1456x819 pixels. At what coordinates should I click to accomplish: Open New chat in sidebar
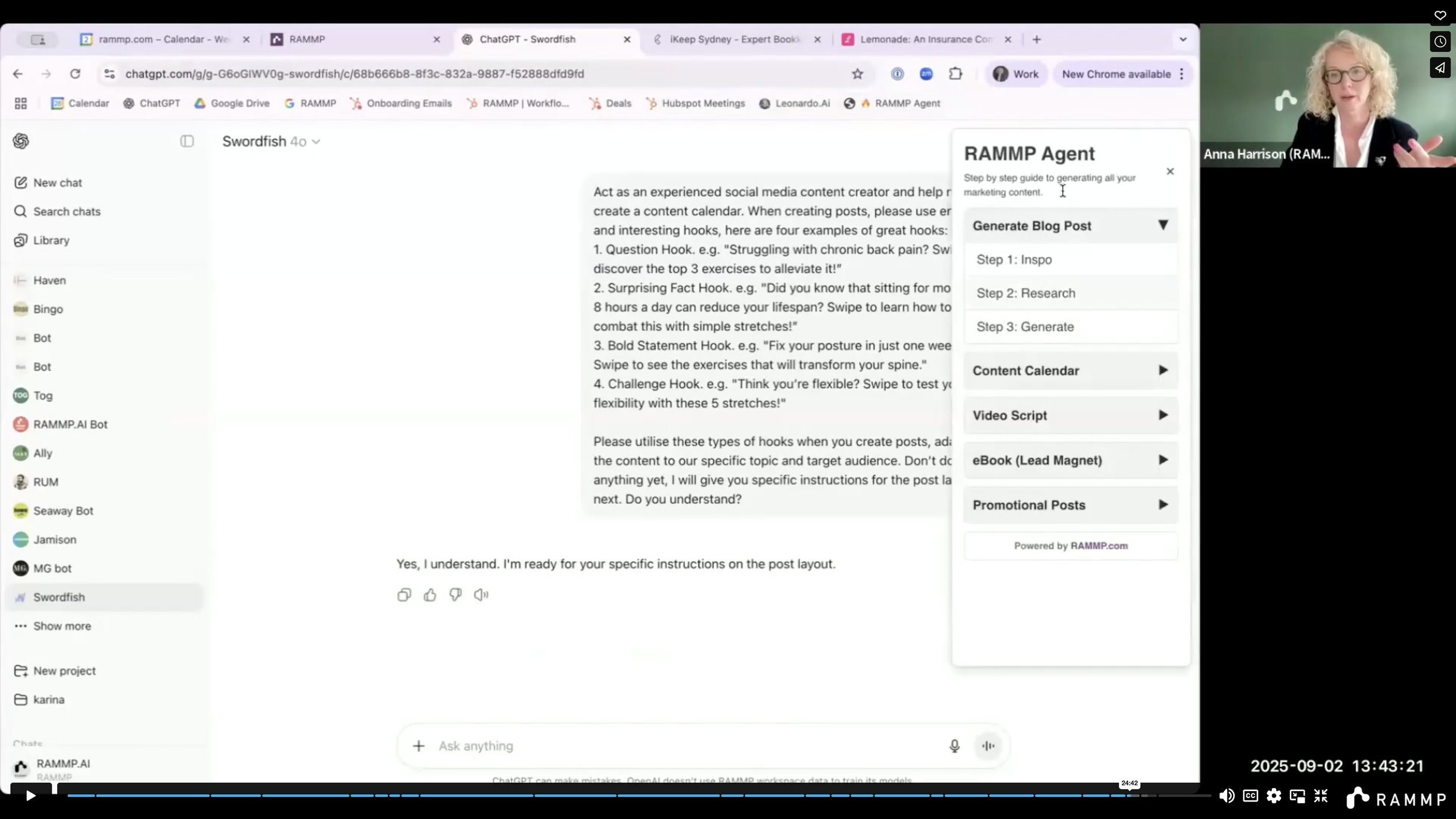[x=57, y=183]
